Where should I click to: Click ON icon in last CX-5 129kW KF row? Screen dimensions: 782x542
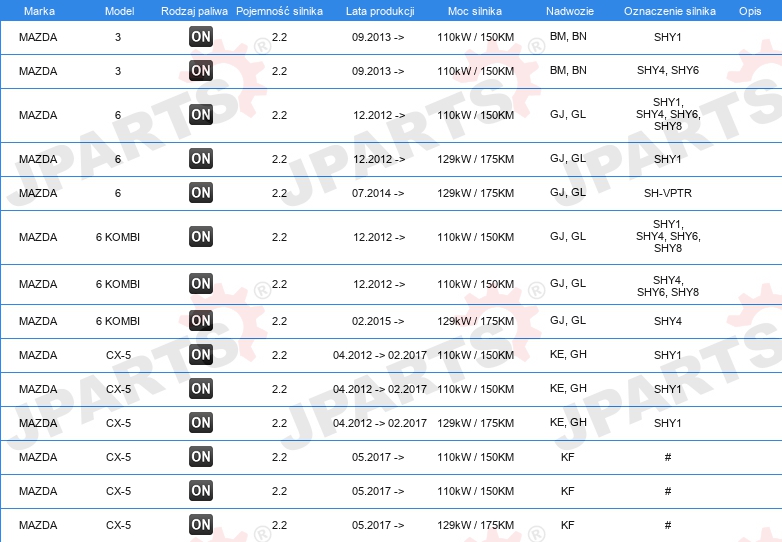click(x=201, y=525)
